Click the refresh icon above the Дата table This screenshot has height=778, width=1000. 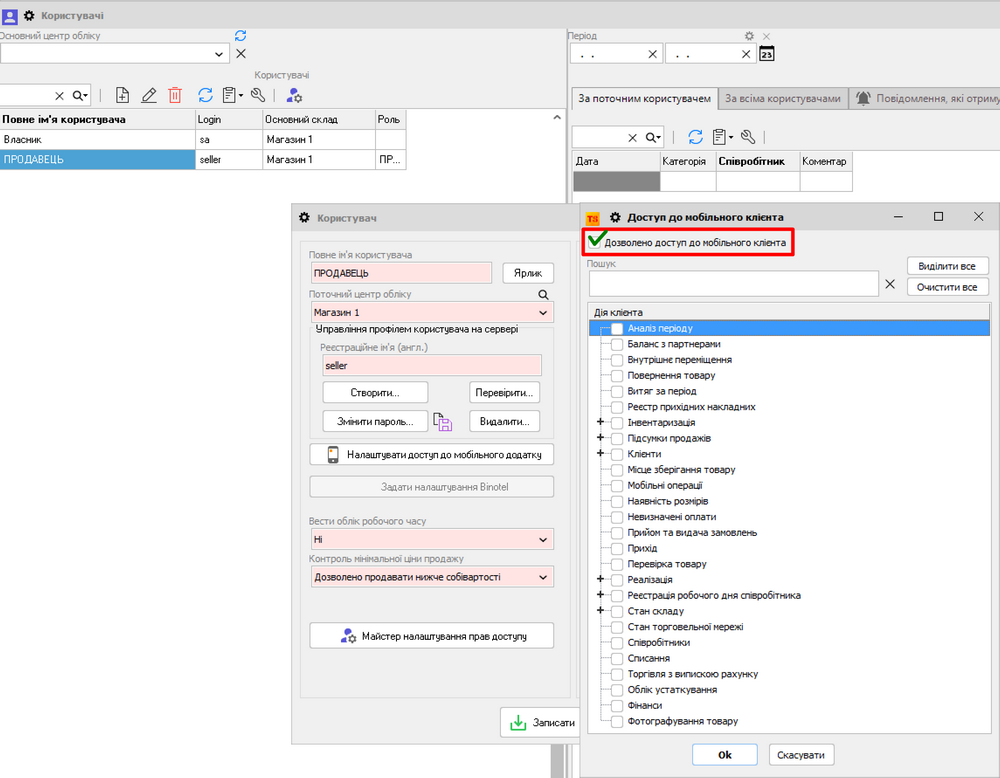695,137
